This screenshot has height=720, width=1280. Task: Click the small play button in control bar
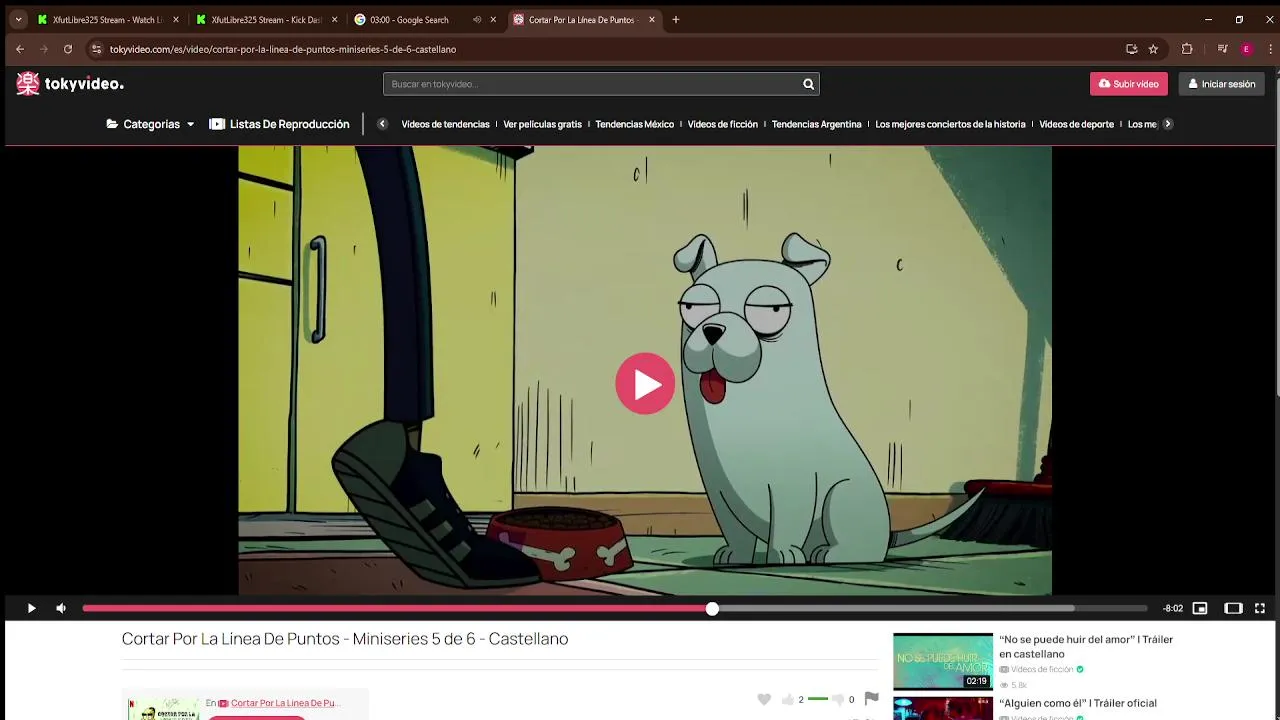click(x=31, y=608)
